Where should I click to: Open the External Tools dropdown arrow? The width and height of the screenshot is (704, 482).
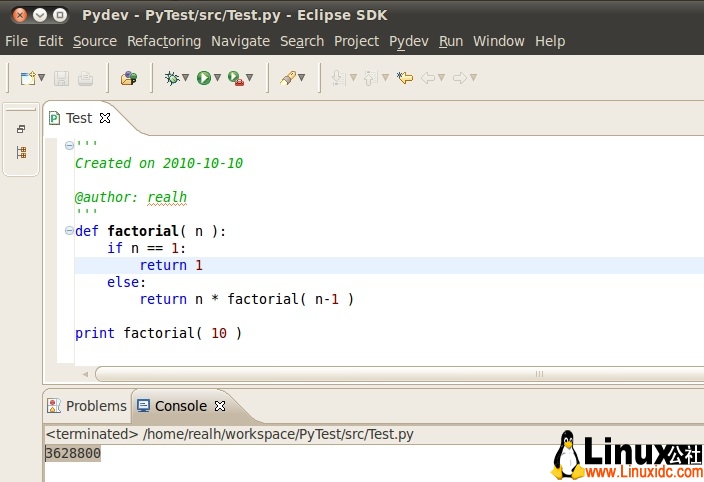tap(250, 78)
